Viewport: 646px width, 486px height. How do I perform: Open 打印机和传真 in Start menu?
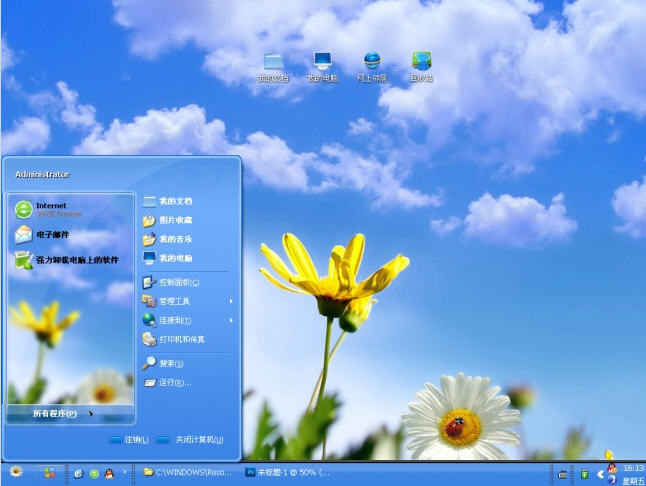click(x=187, y=339)
